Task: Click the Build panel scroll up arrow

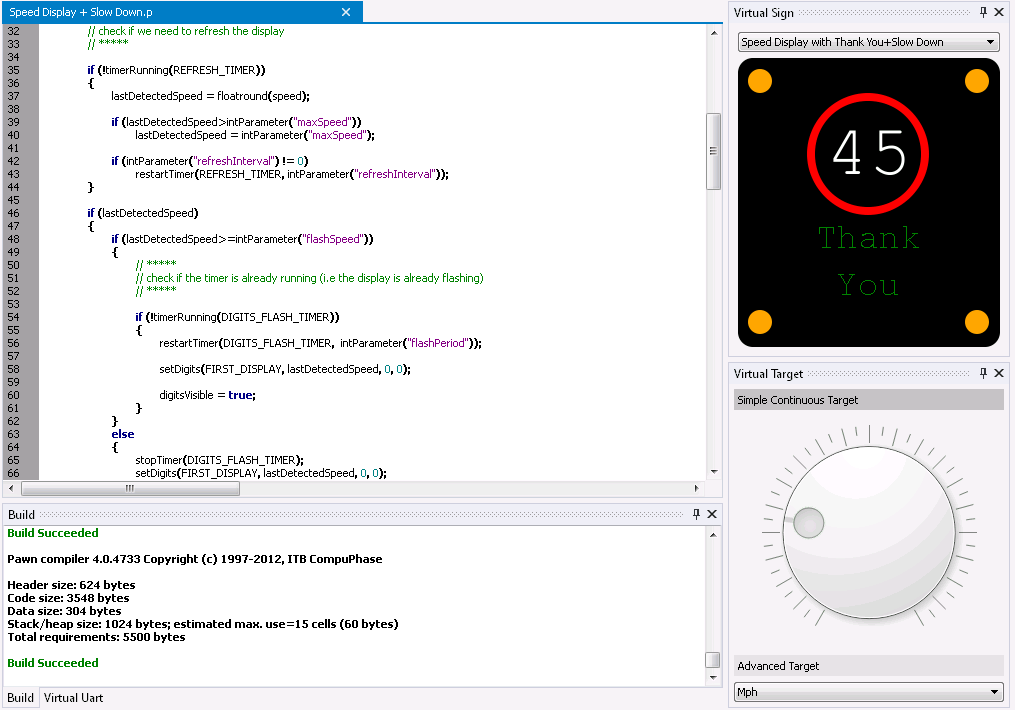Action: pos(713,535)
